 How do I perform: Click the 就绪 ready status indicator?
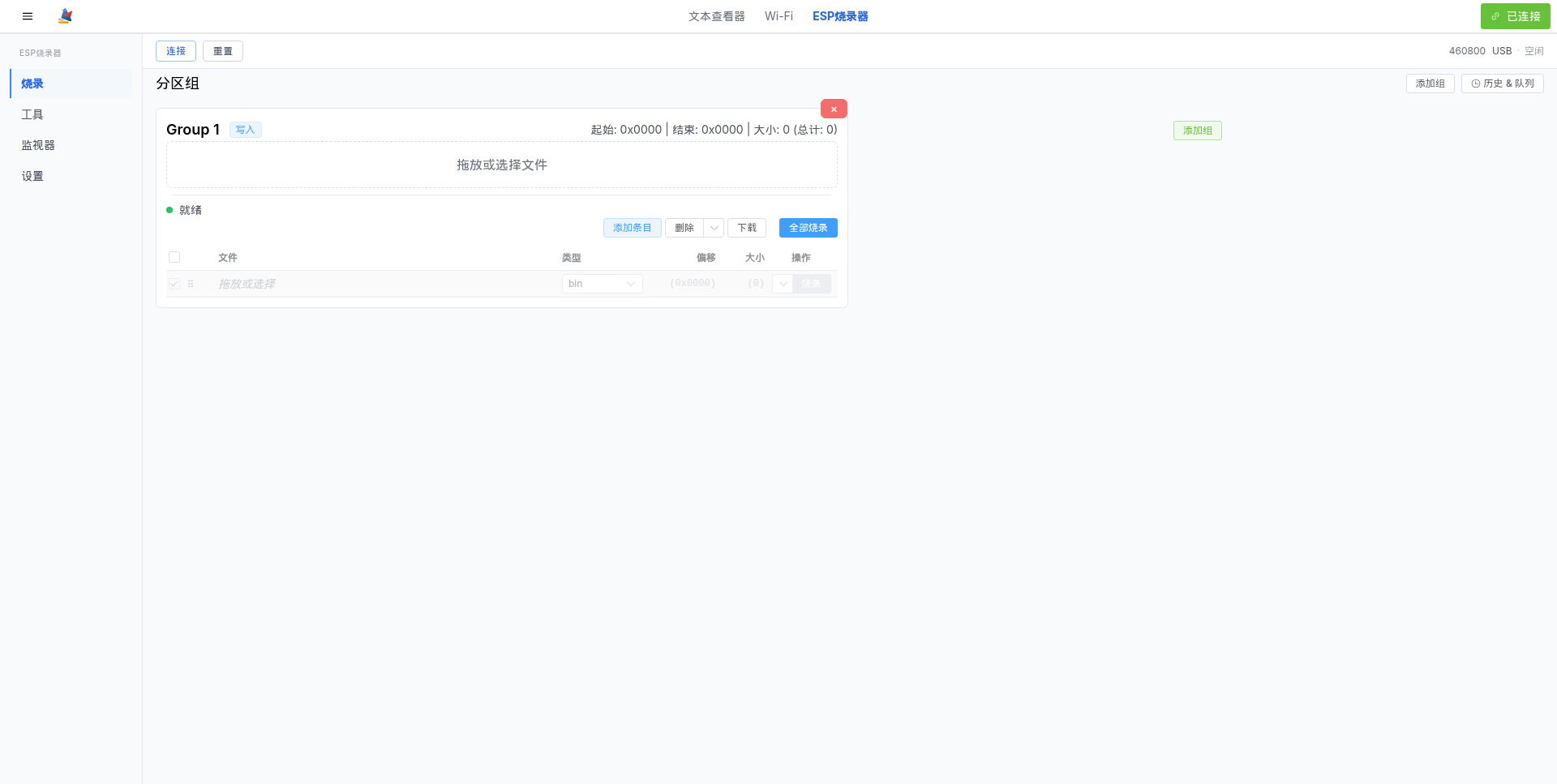pyautogui.click(x=184, y=210)
